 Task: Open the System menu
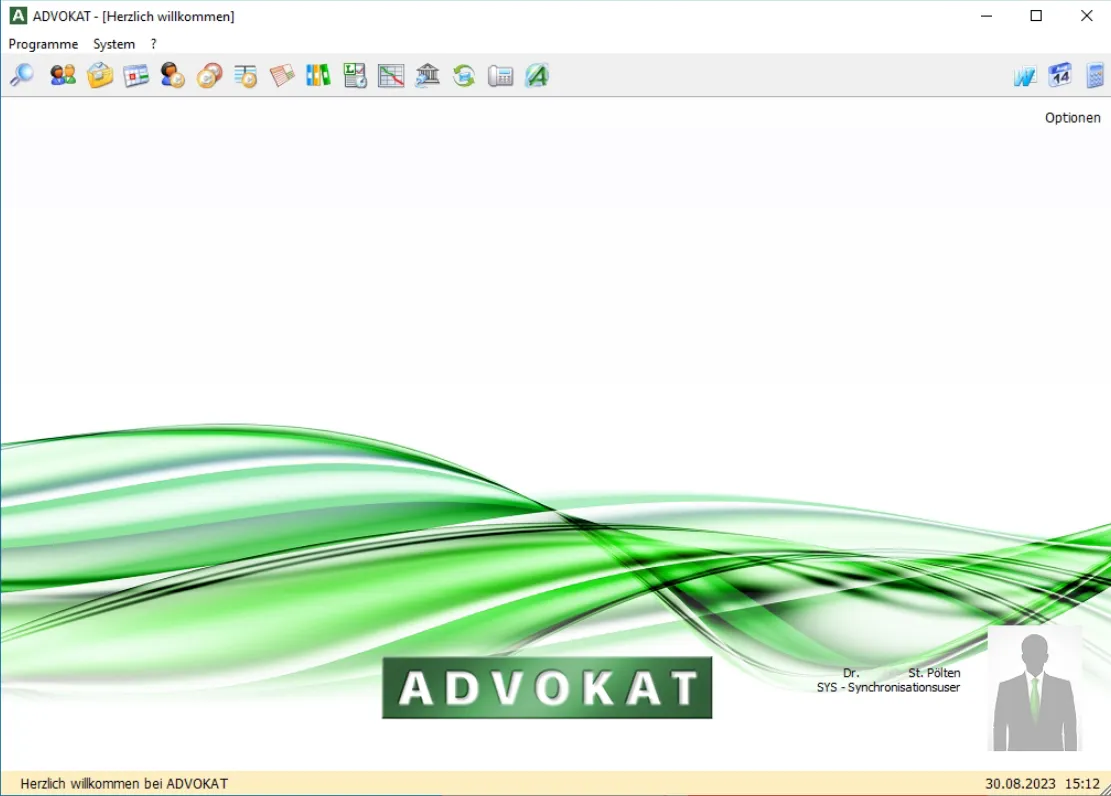[114, 44]
